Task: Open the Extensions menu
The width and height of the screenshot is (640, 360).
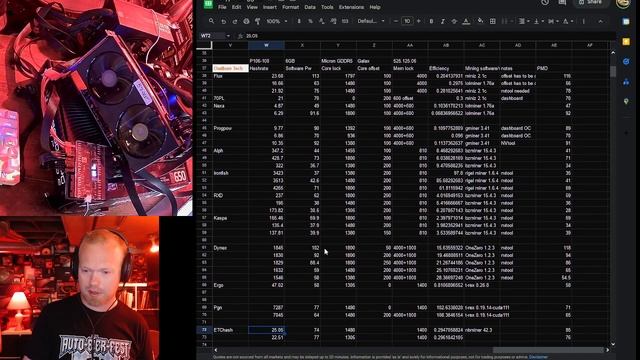Action: [x=351, y=7]
